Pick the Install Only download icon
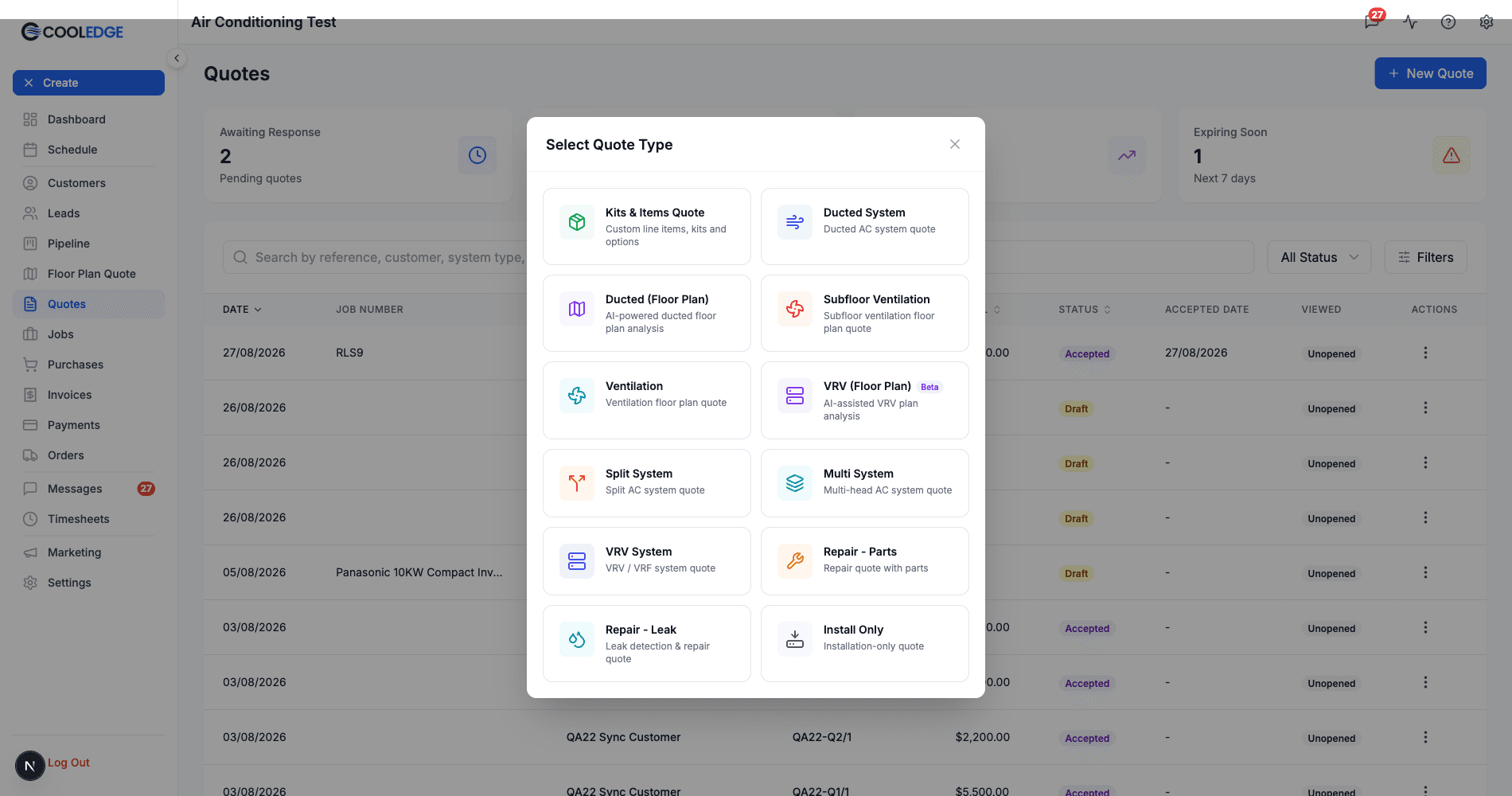This screenshot has width=1512, height=796. [795, 639]
